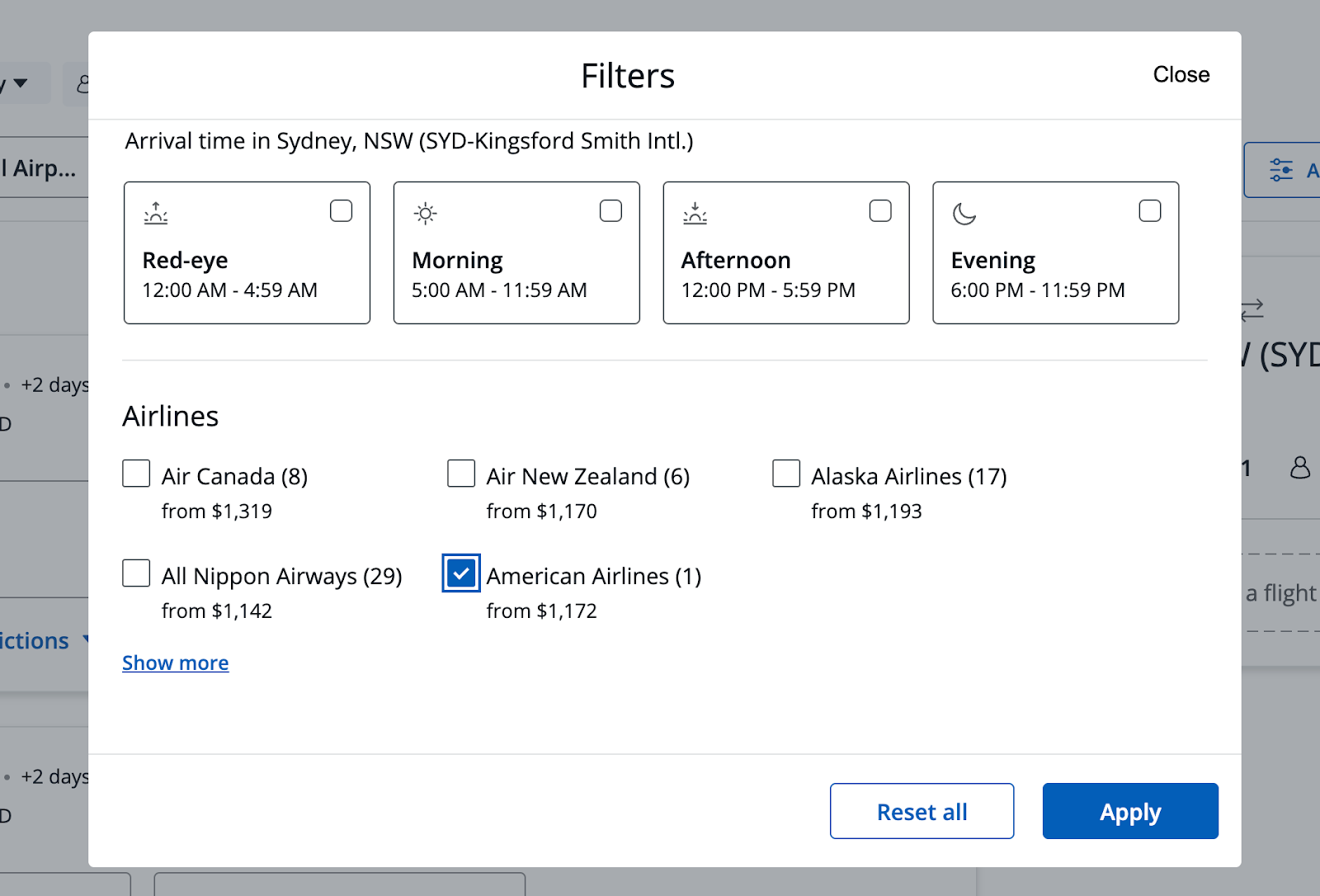Toggle All Nippon Airways checkbox
1320x896 pixels.
point(136,573)
